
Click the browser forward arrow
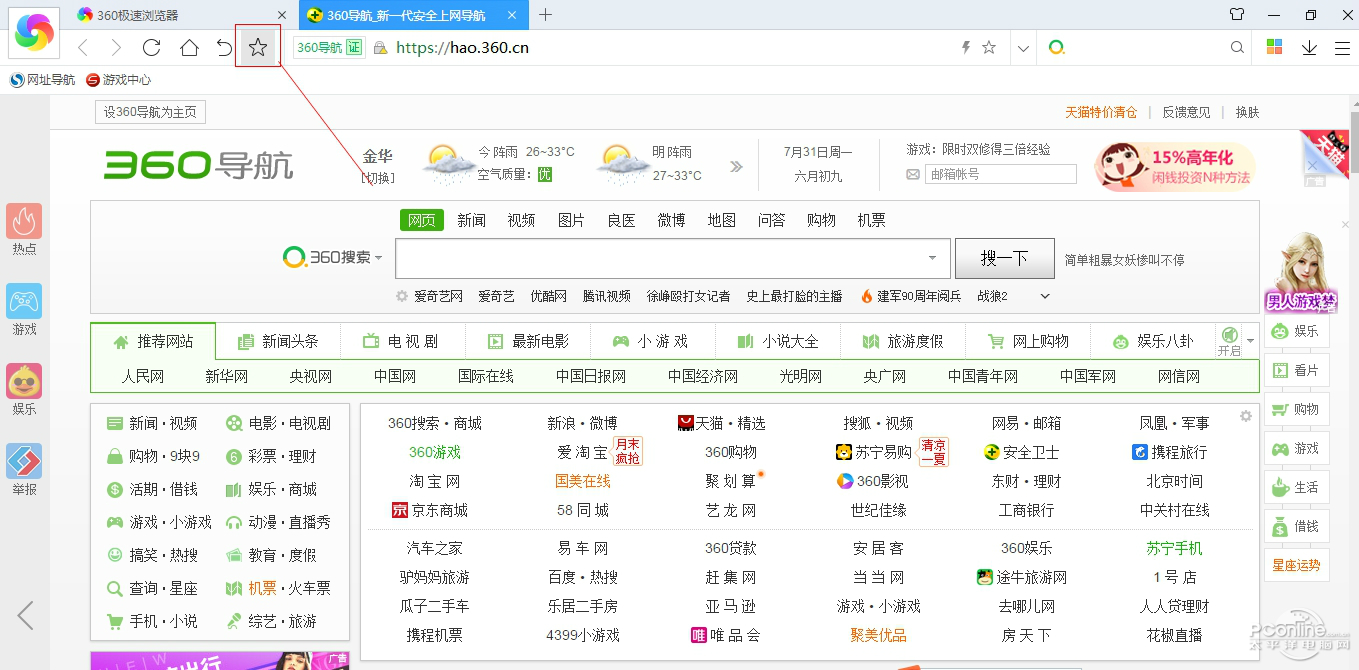[116, 48]
